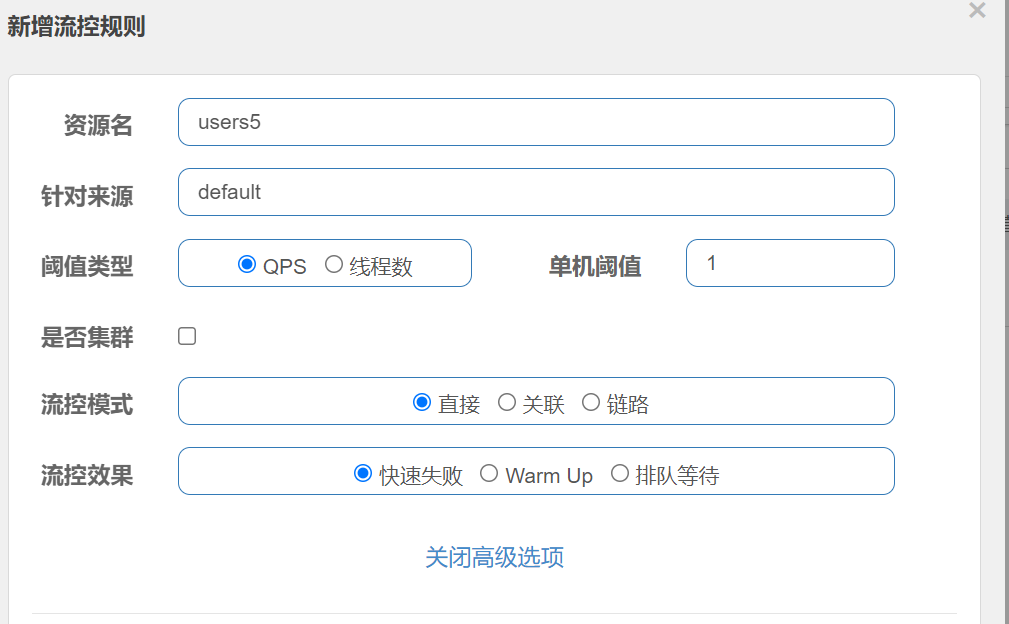Click the 阈值类型 field label
The height and width of the screenshot is (624, 1009).
(x=87, y=266)
